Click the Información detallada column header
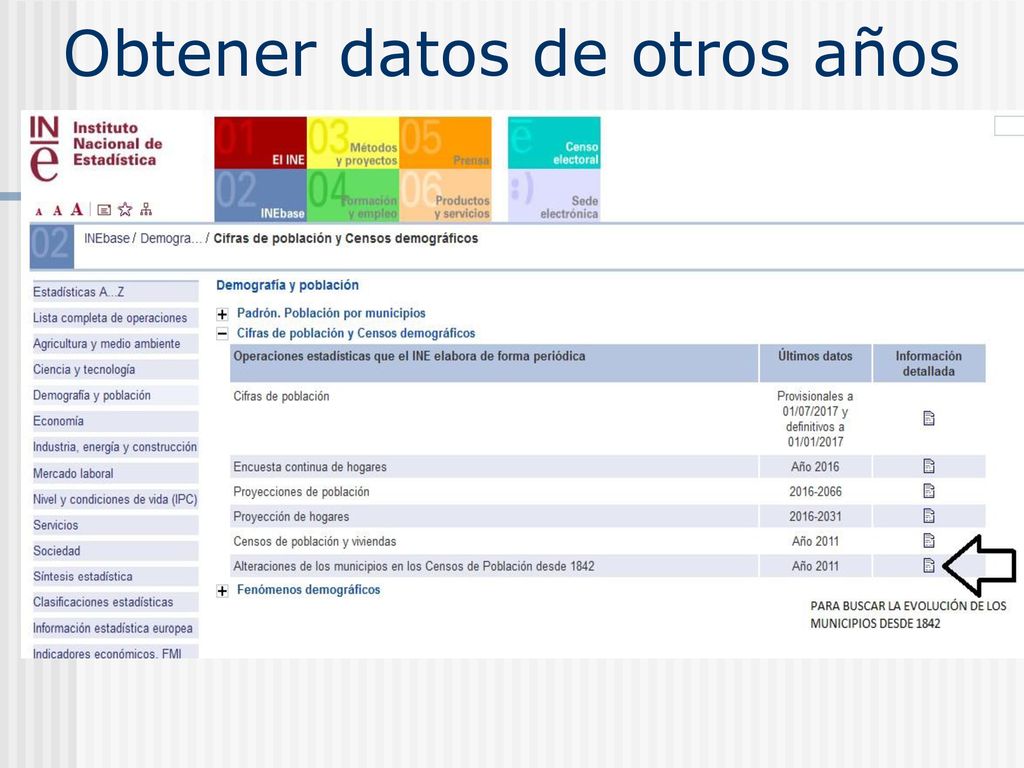The height and width of the screenshot is (768, 1024). [929, 363]
